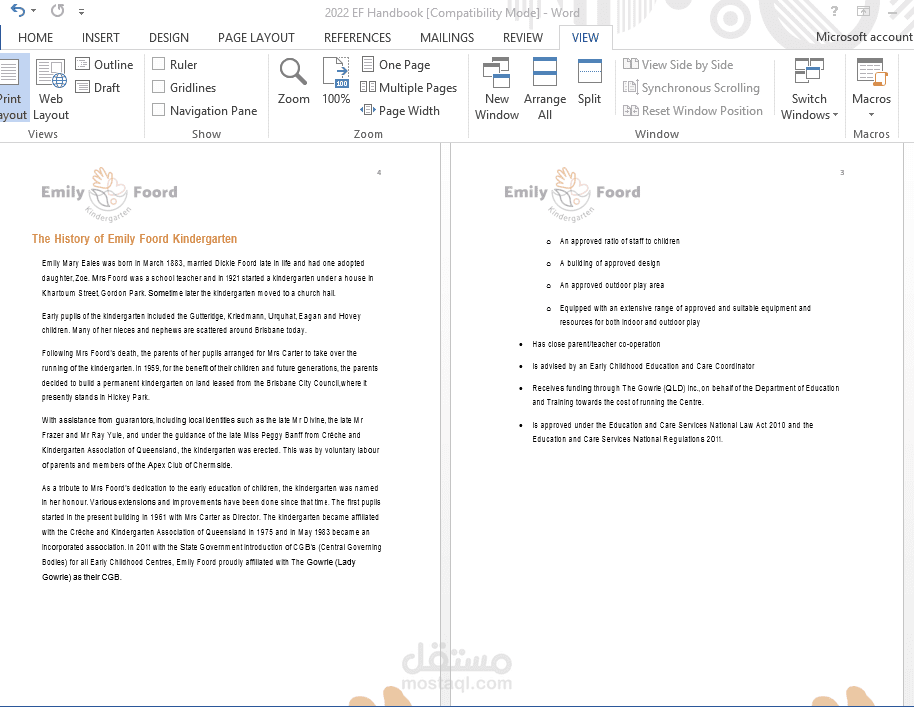
Task: Enable the Ruler checkbox
Action: coord(159,64)
